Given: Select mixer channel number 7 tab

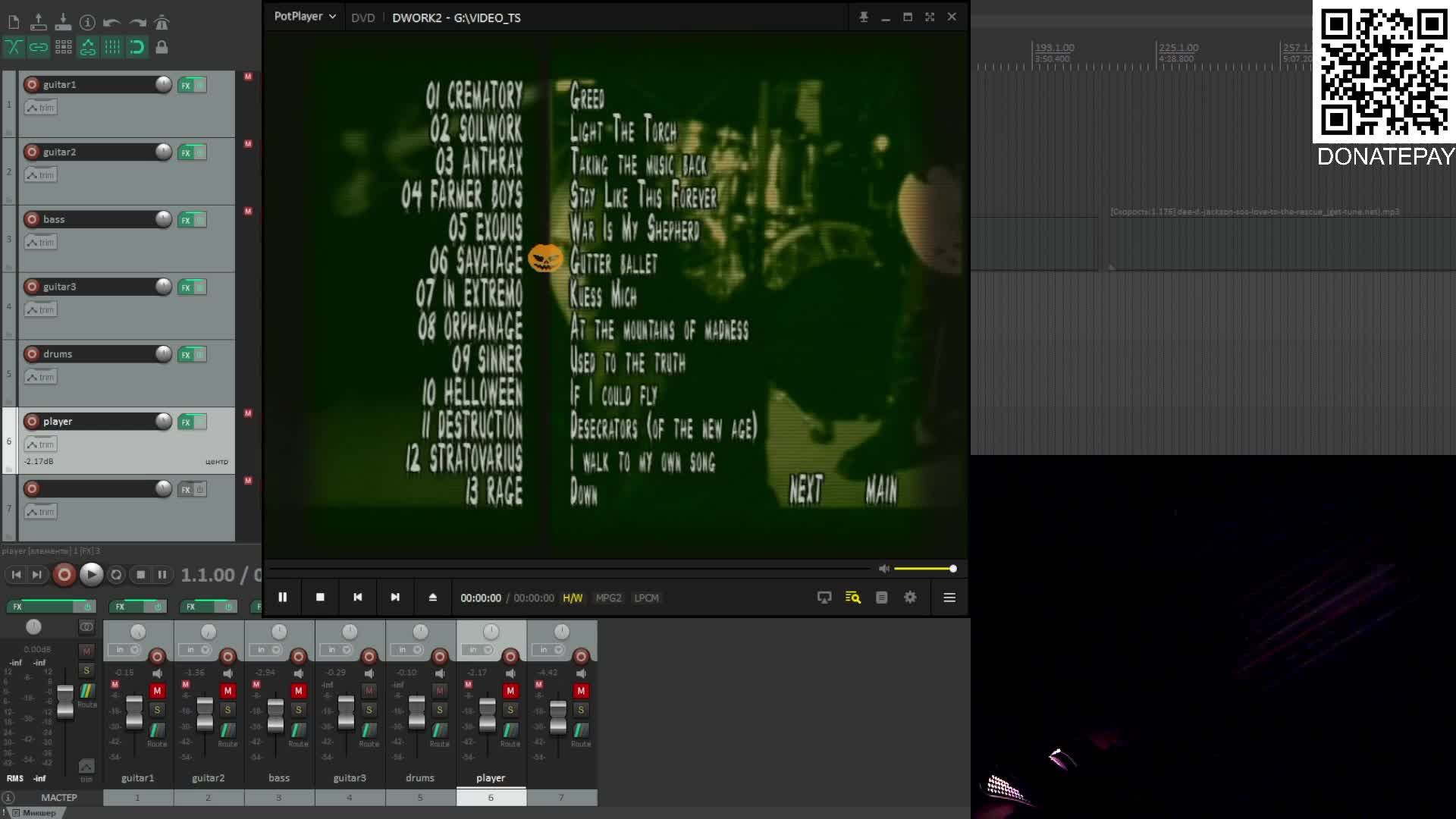Looking at the screenshot, I should point(562,797).
